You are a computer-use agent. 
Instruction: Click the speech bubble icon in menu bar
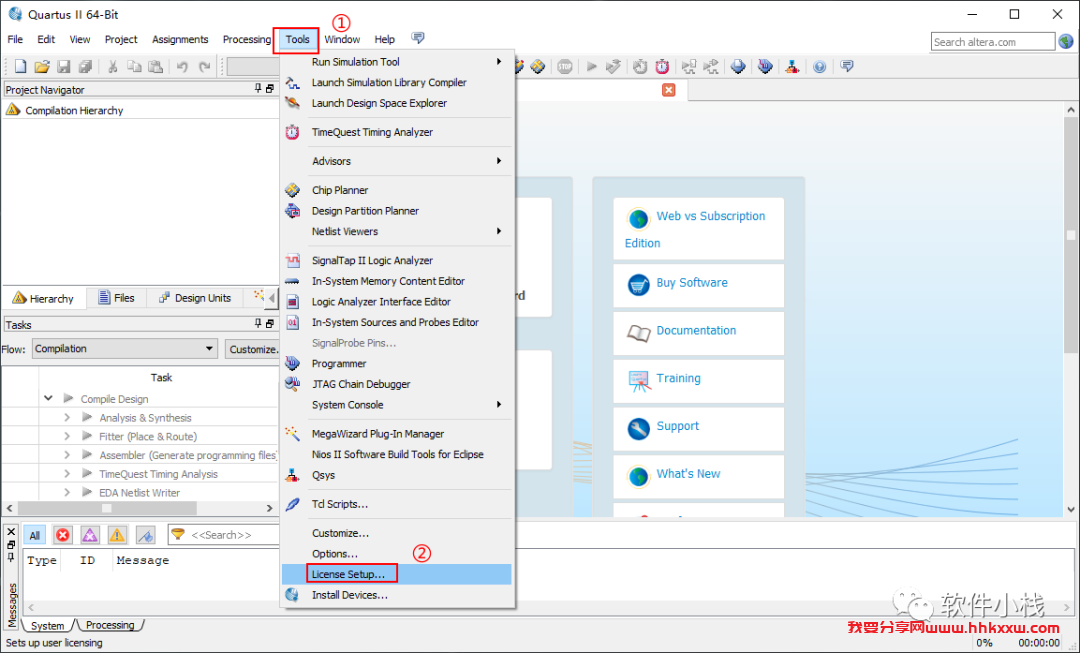[x=417, y=38]
